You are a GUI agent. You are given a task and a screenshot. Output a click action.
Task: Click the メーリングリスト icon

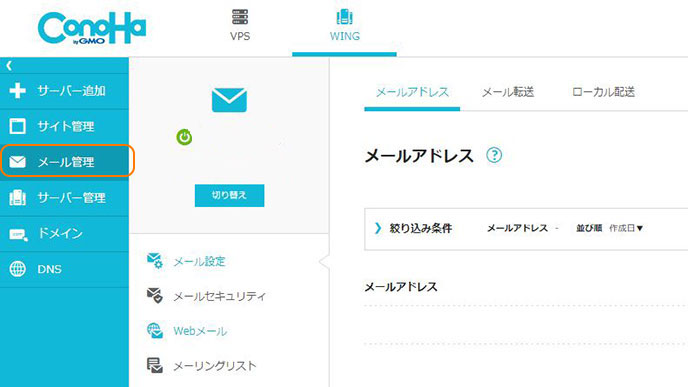(154, 365)
